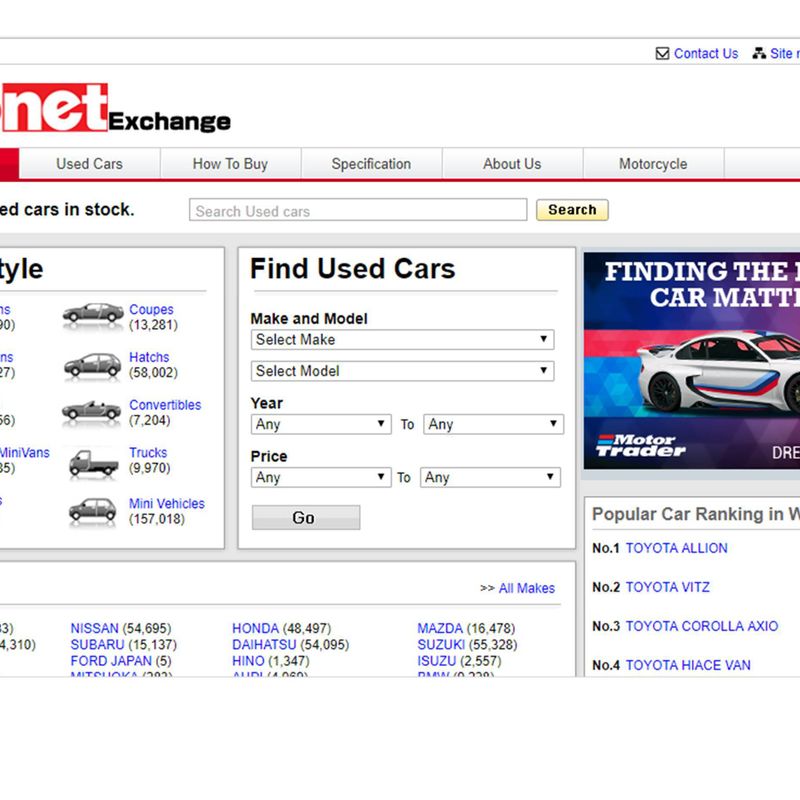Click the yellow Search button
800x800 pixels.
(572, 210)
